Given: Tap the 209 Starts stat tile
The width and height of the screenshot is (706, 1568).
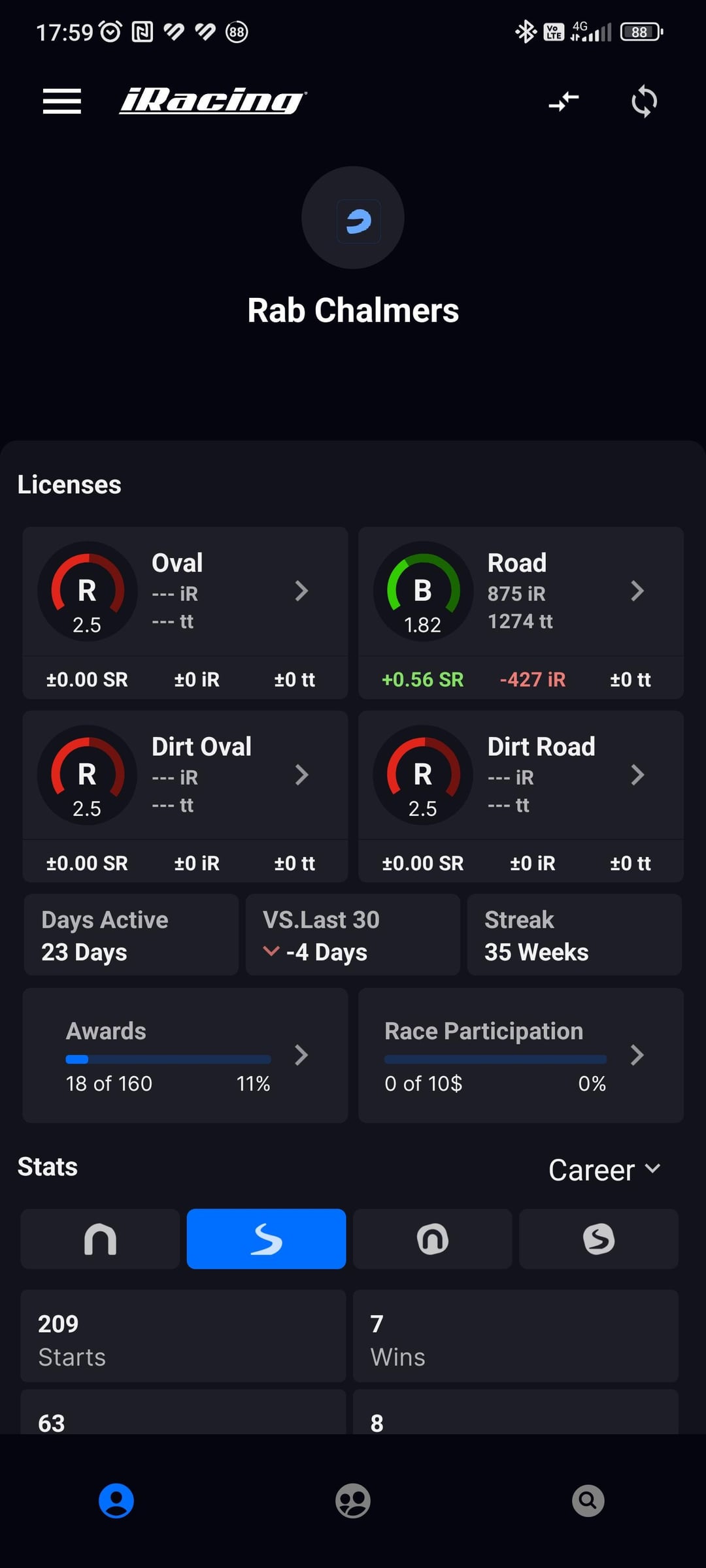Looking at the screenshot, I should point(183,1335).
